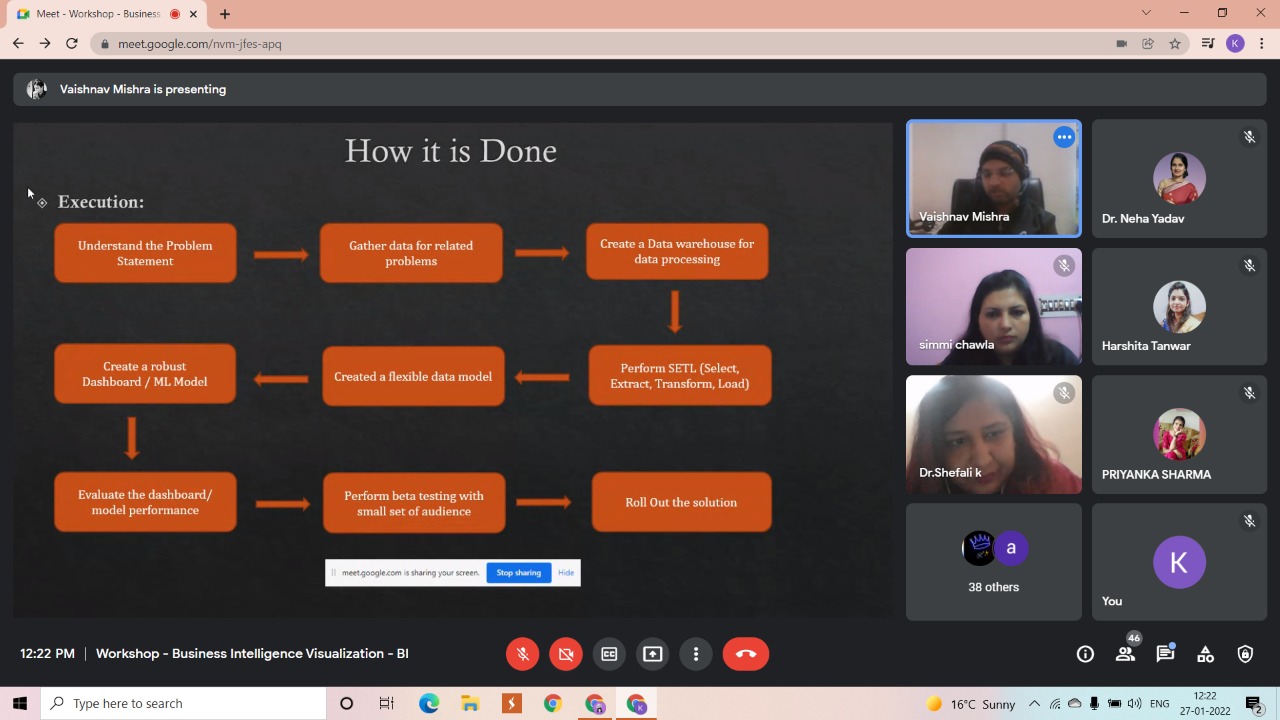Open the 38 others participants tile
Screen dimensions: 1280x720
(993, 562)
